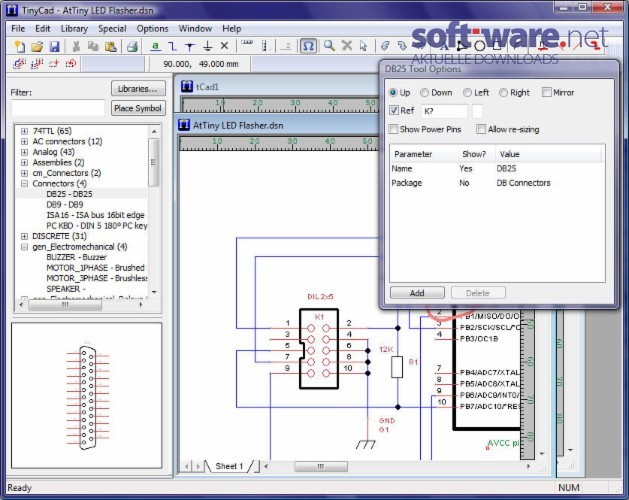Open the Edit menu
Image resolution: width=629 pixels, height=500 pixels.
click(43, 28)
